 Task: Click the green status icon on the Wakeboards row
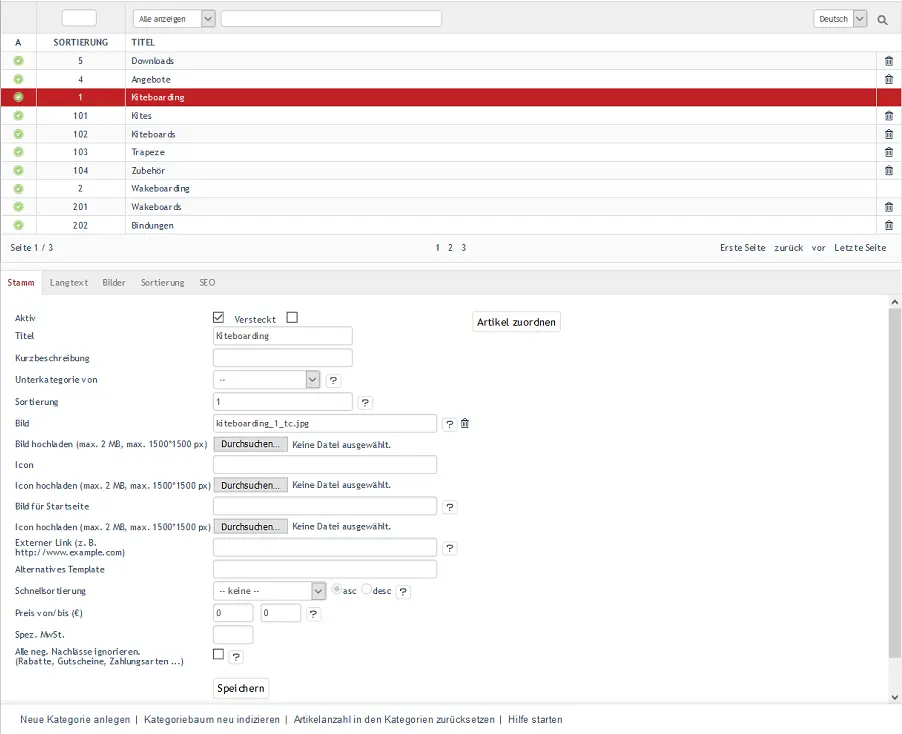point(17,207)
